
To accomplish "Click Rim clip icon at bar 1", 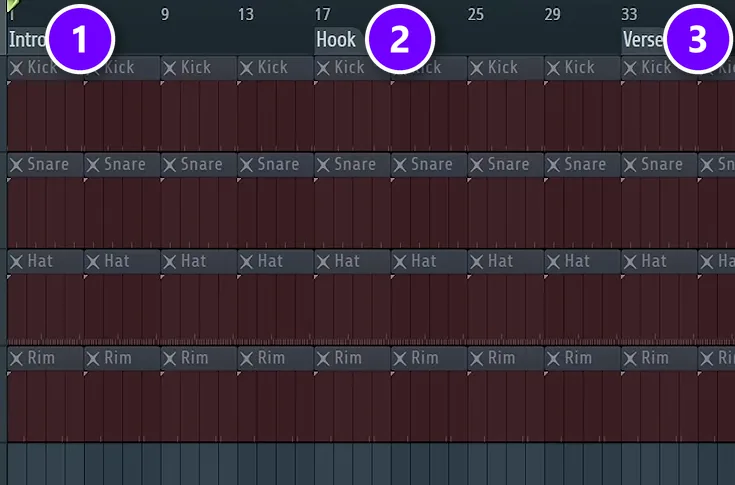I will point(16,359).
